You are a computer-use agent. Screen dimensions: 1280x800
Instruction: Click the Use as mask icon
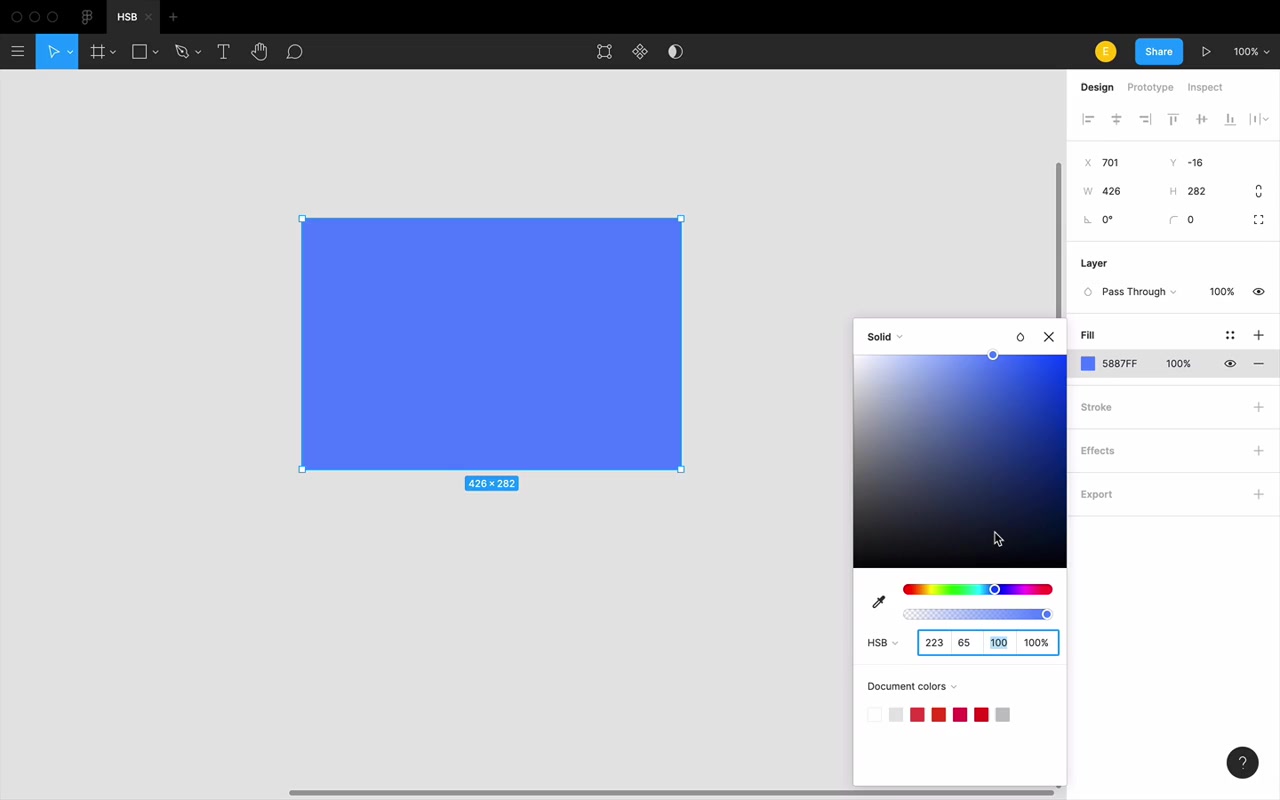676,52
